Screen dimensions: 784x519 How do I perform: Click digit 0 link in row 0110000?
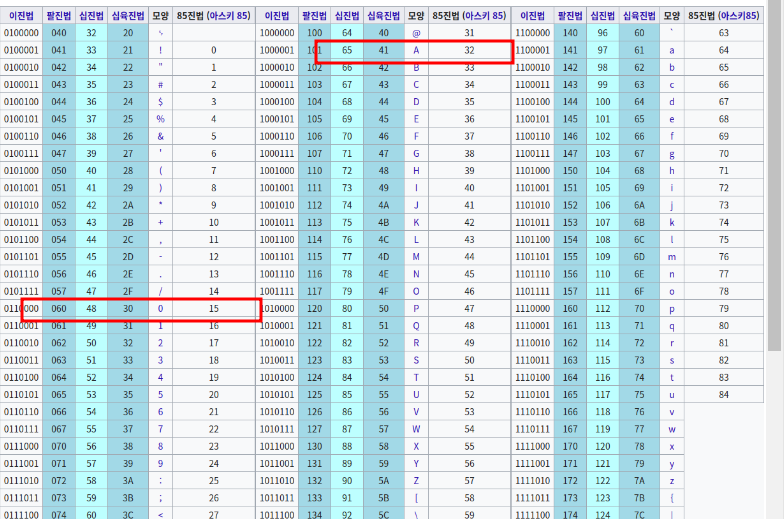pyautogui.click(x=160, y=308)
